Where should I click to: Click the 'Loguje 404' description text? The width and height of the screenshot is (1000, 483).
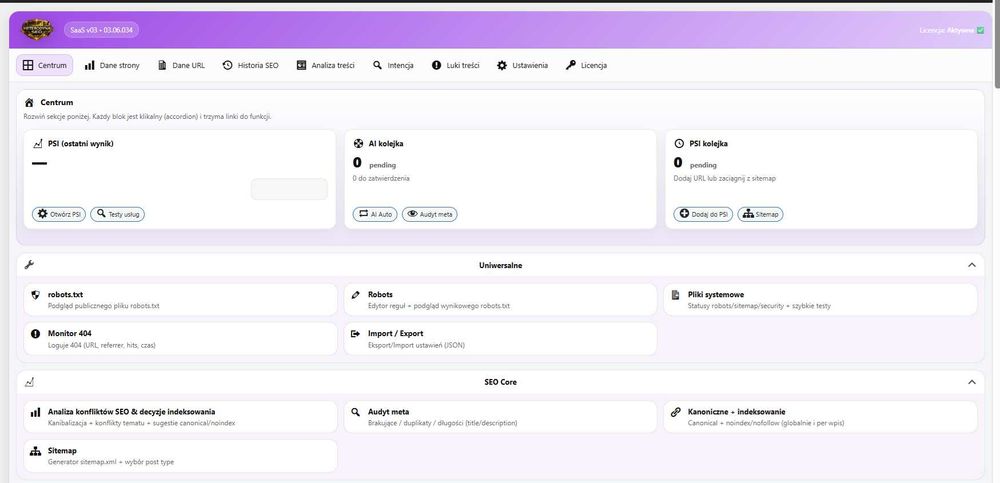[101, 345]
